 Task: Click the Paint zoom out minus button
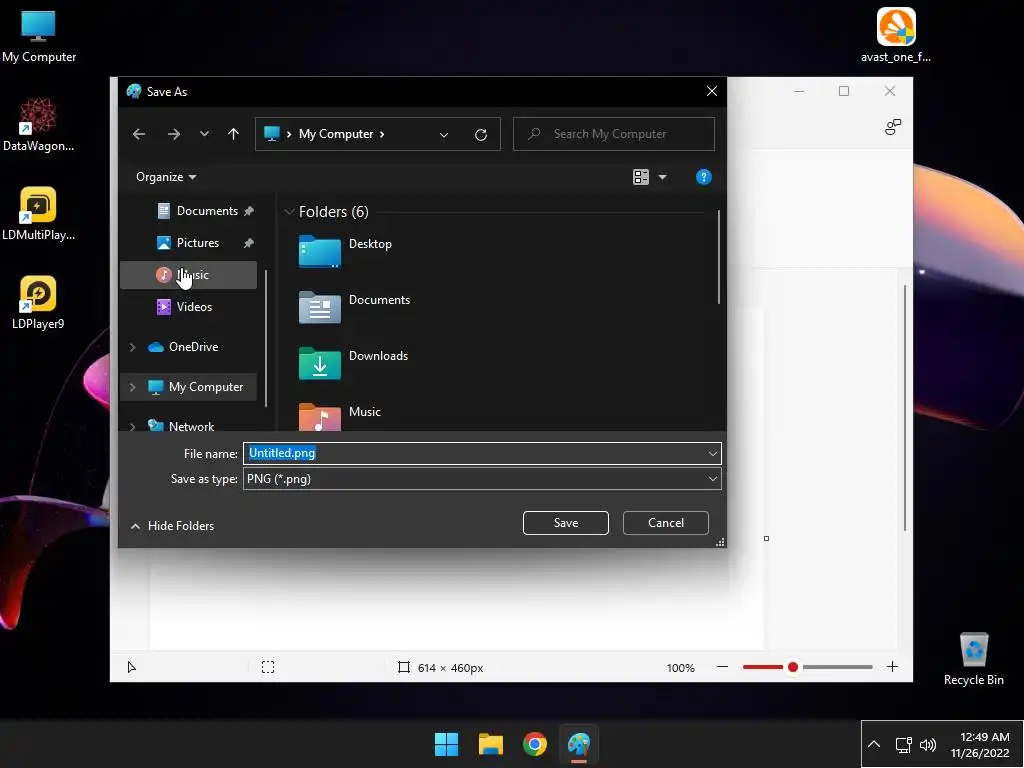coord(722,667)
